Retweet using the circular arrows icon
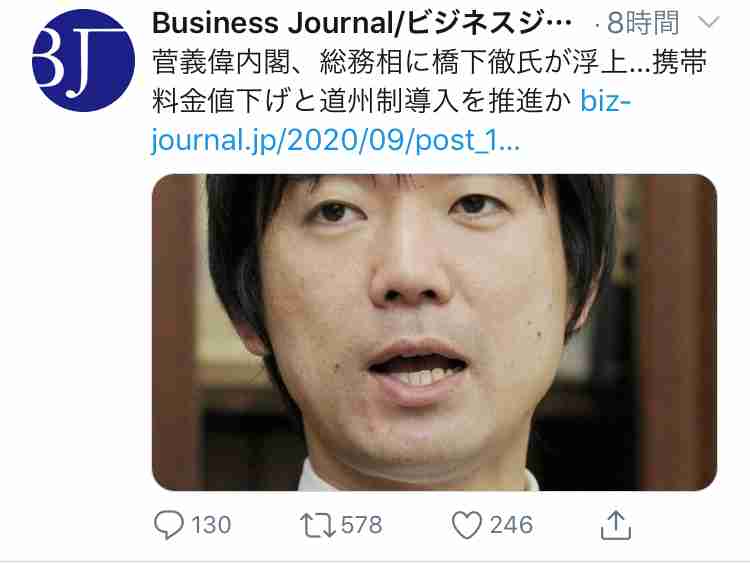 tap(318, 525)
